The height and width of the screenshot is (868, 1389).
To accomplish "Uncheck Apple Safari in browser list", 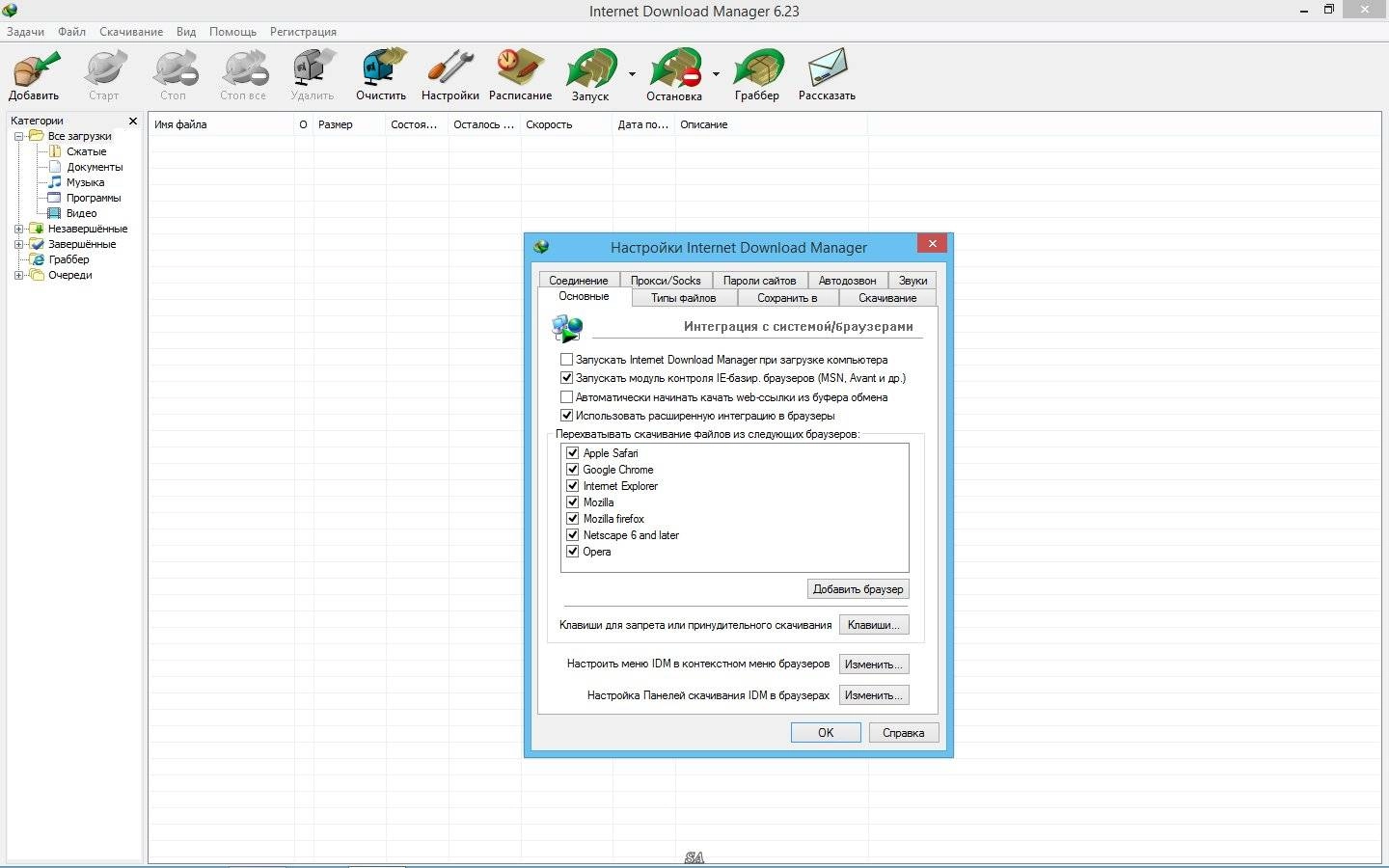I will tap(573, 453).
